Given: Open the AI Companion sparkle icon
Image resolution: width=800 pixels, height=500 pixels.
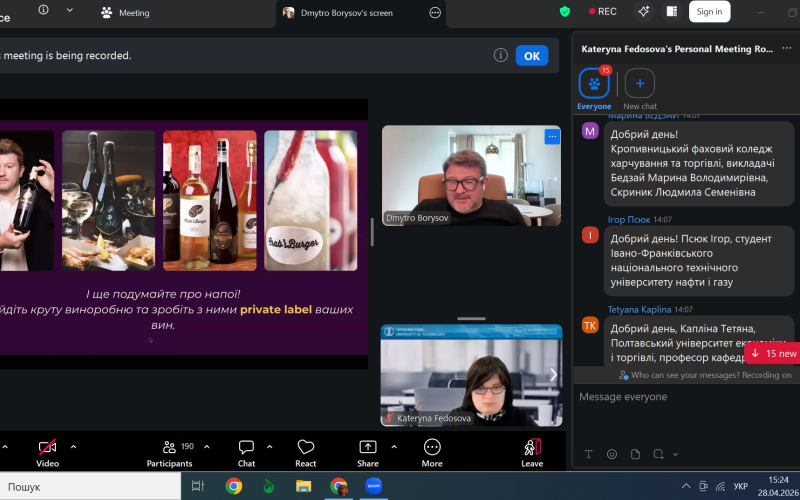Looking at the screenshot, I should point(644,12).
